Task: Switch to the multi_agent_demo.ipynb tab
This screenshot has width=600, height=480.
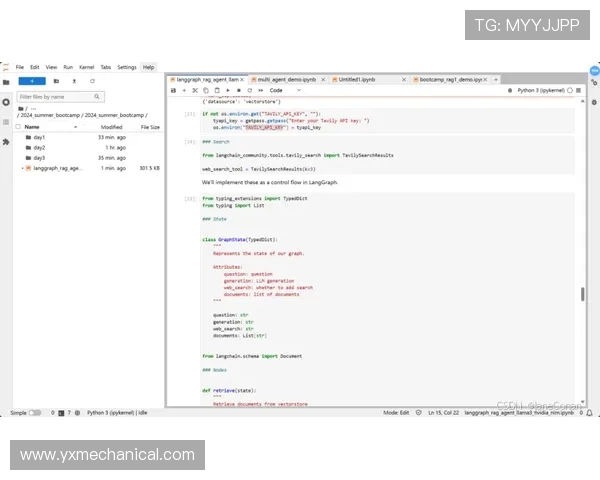Action: pyautogui.click(x=286, y=78)
